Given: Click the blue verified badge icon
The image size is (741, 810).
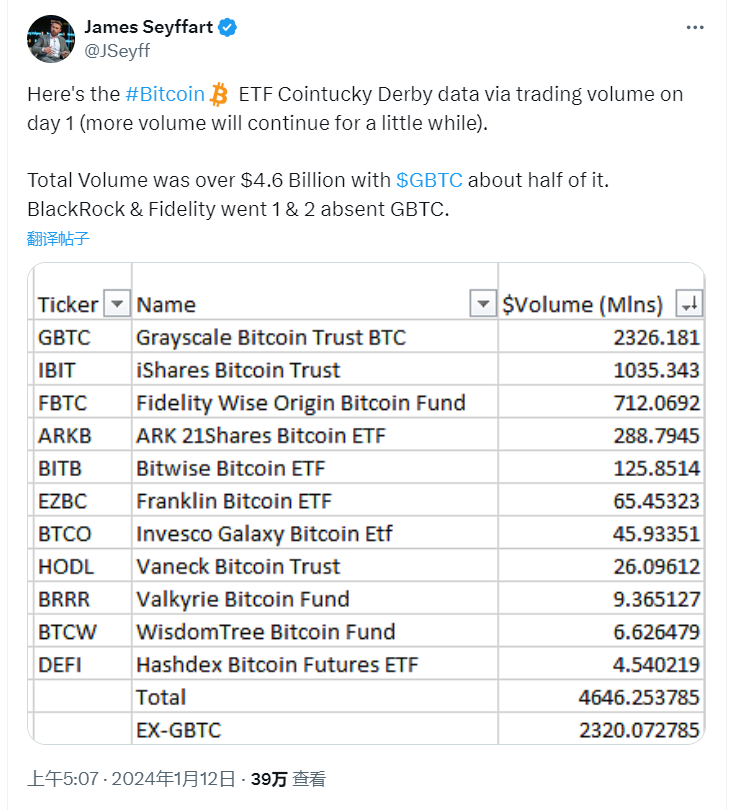Looking at the screenshot, I should click(228, 28).
